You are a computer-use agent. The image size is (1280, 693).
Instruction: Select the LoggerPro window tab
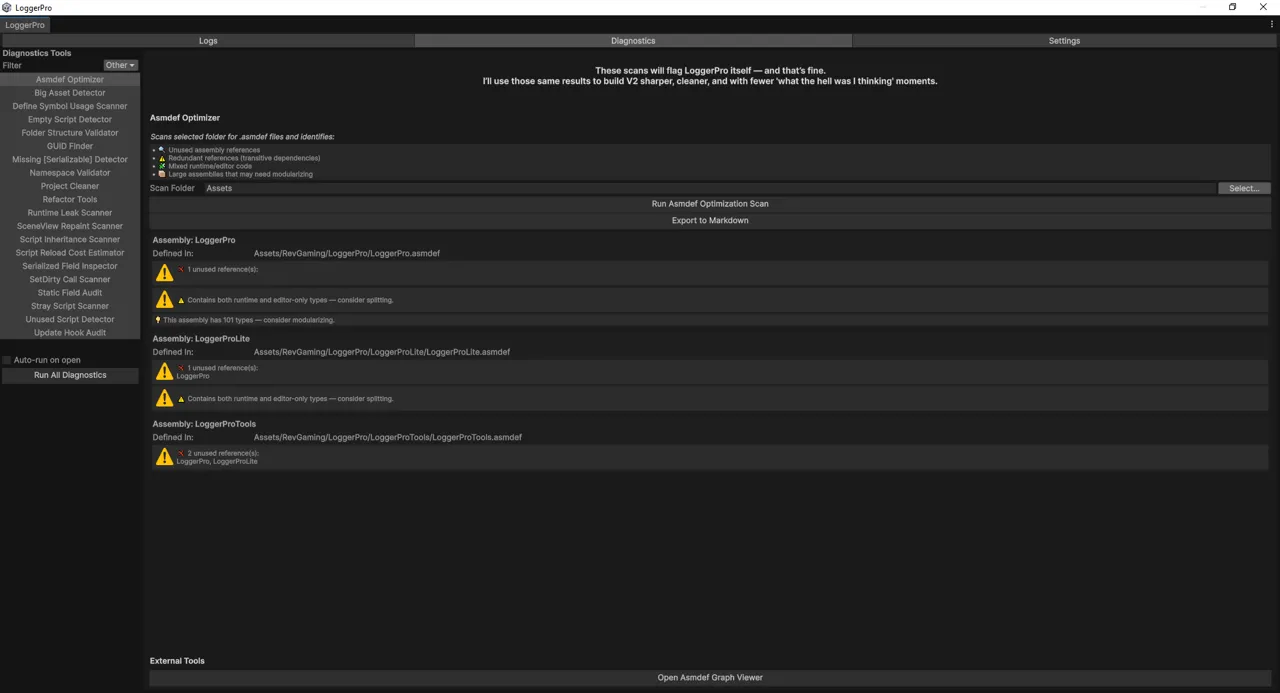(x=25, y=25)
